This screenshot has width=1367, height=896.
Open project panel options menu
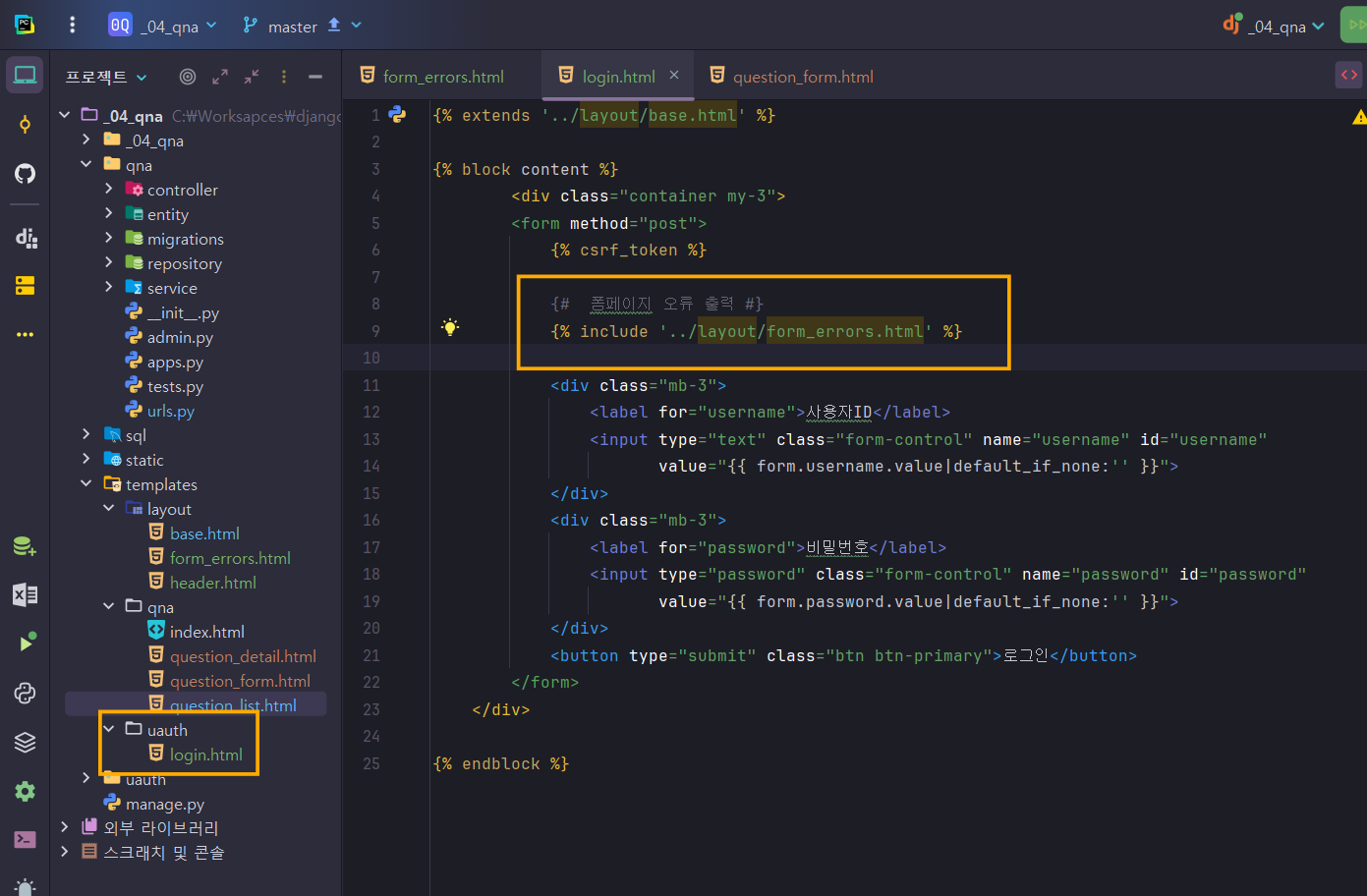284,77
